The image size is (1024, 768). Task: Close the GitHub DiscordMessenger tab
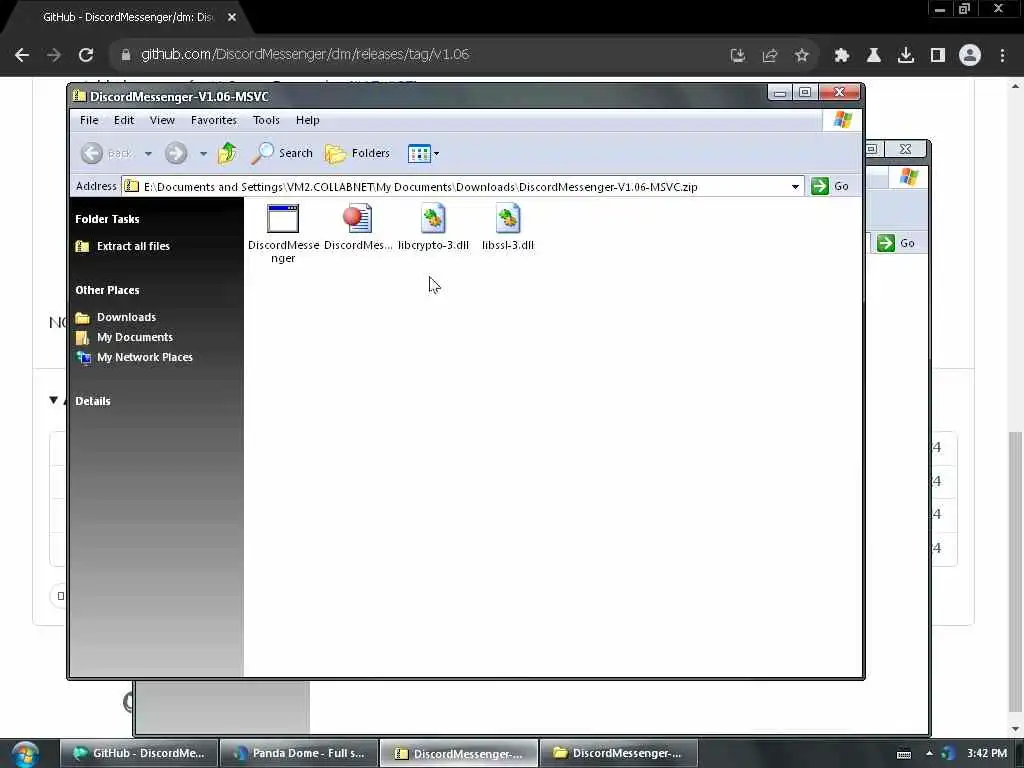(232, 18)
